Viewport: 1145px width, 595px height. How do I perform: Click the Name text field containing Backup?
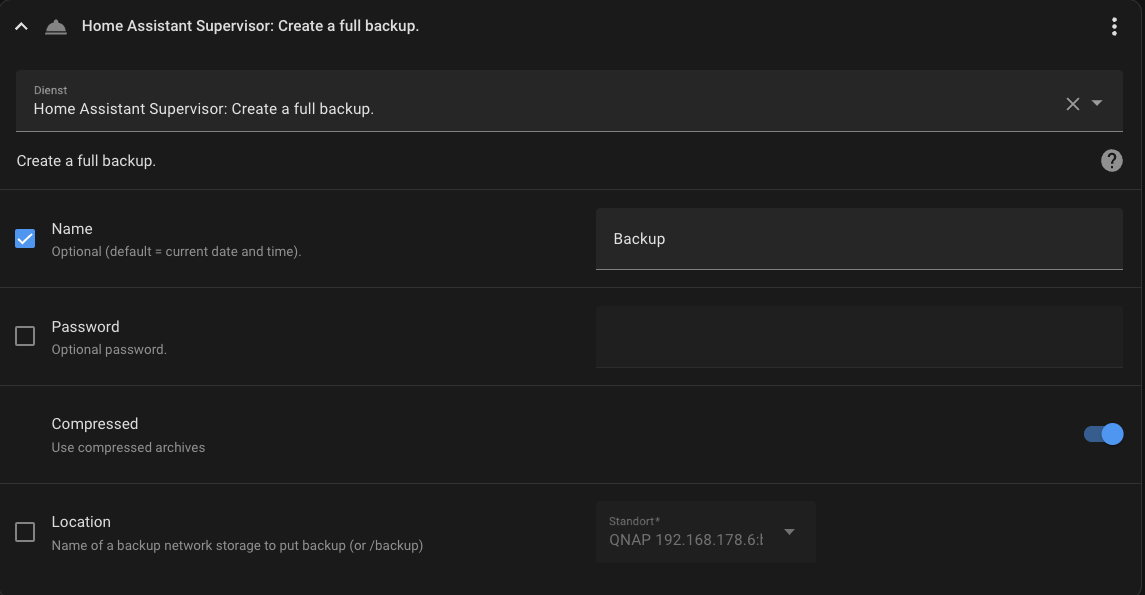(858, 239)
